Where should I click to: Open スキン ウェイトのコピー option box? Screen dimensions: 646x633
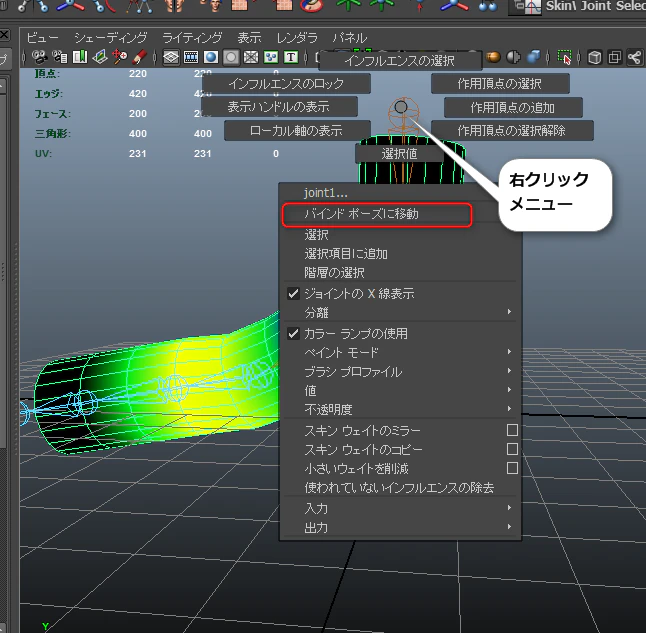click(x=512, y=449)
